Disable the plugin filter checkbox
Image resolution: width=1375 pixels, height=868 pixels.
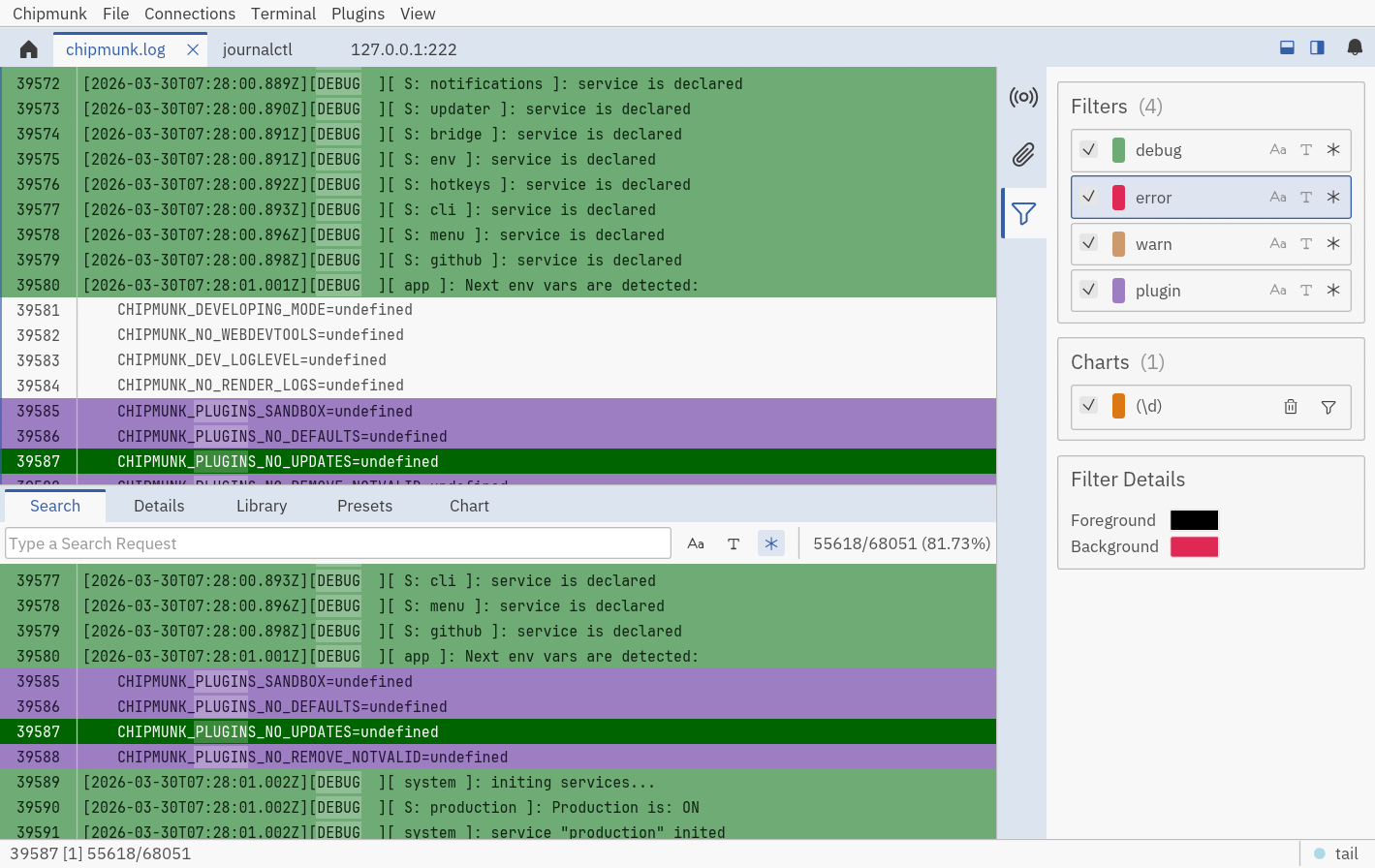pyautogui.click(x=1089, y=290)
